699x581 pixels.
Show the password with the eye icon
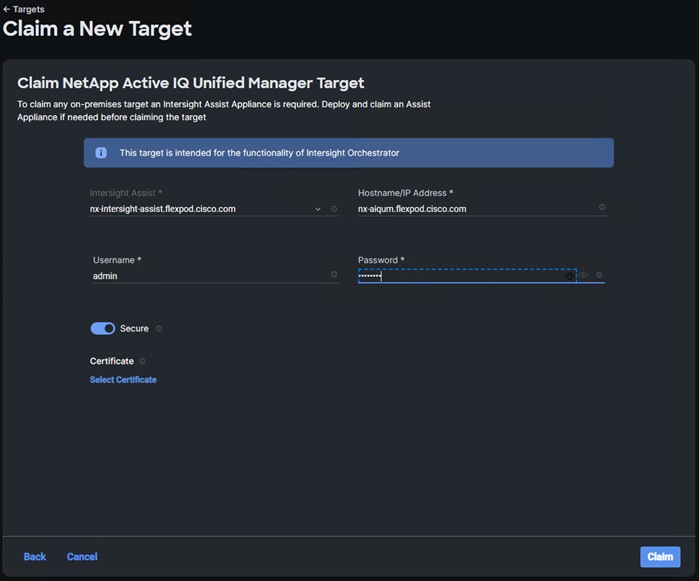coord(584,275)
